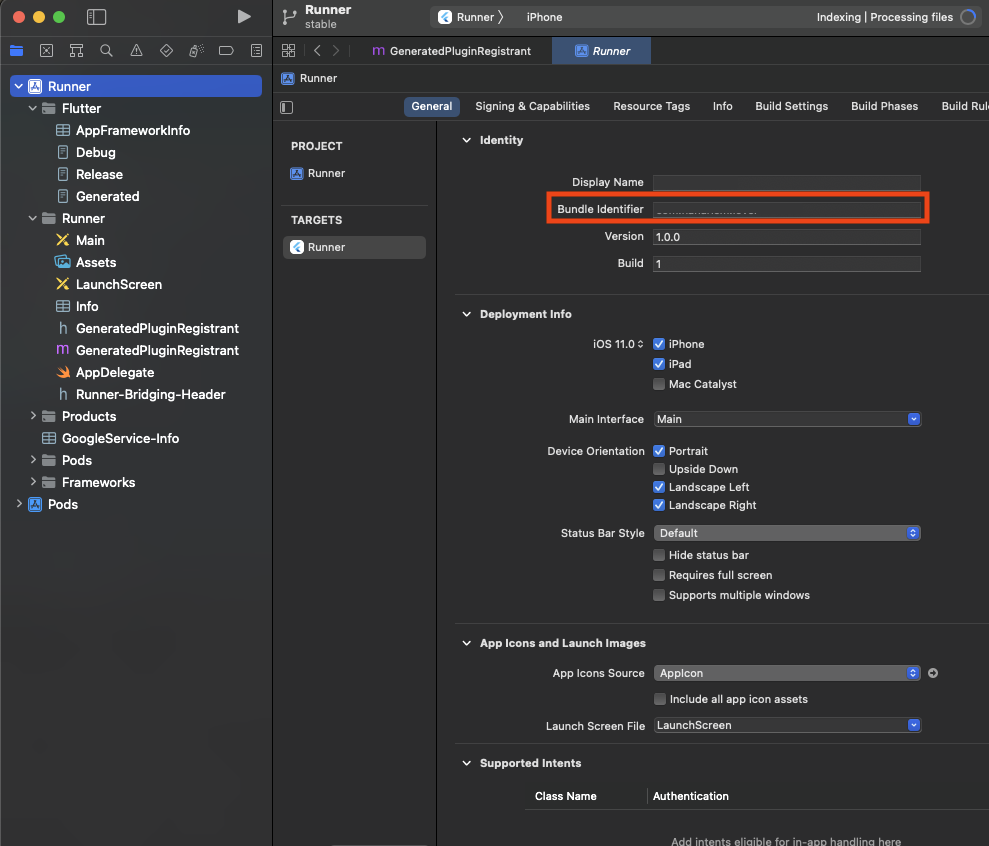
Task: Open the iOS 11.0 deployment target popup
Action: point(618,344)
